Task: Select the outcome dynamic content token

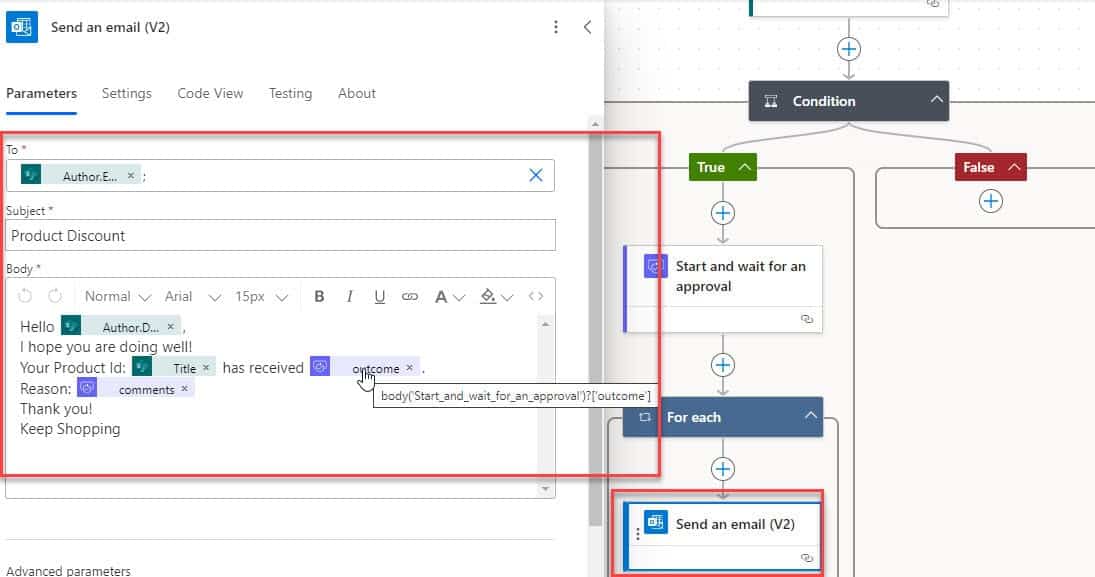Action: (x=365, y=367)
